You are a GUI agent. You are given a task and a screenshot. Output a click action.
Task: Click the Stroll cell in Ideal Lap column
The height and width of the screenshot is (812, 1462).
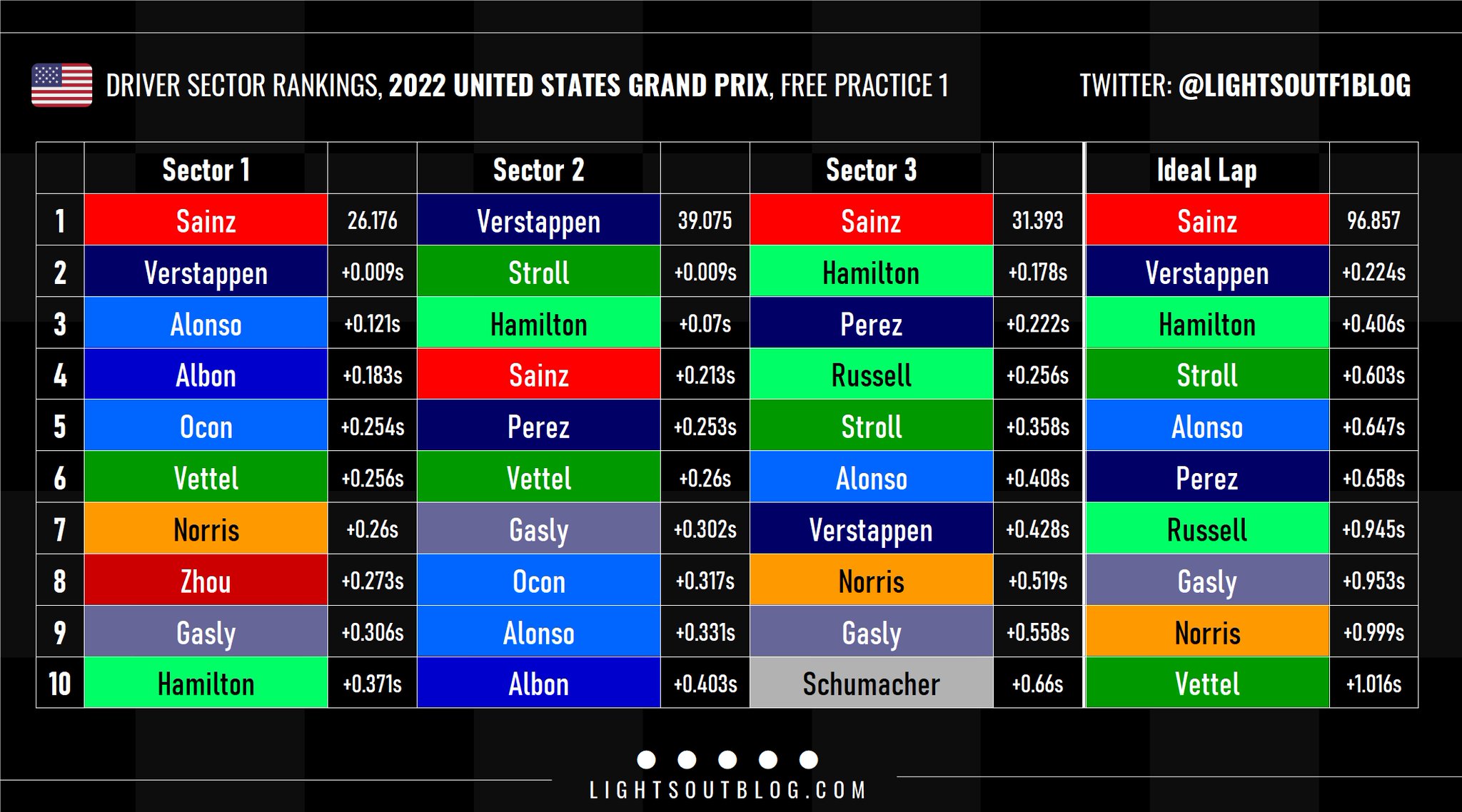coord(1206,375)
